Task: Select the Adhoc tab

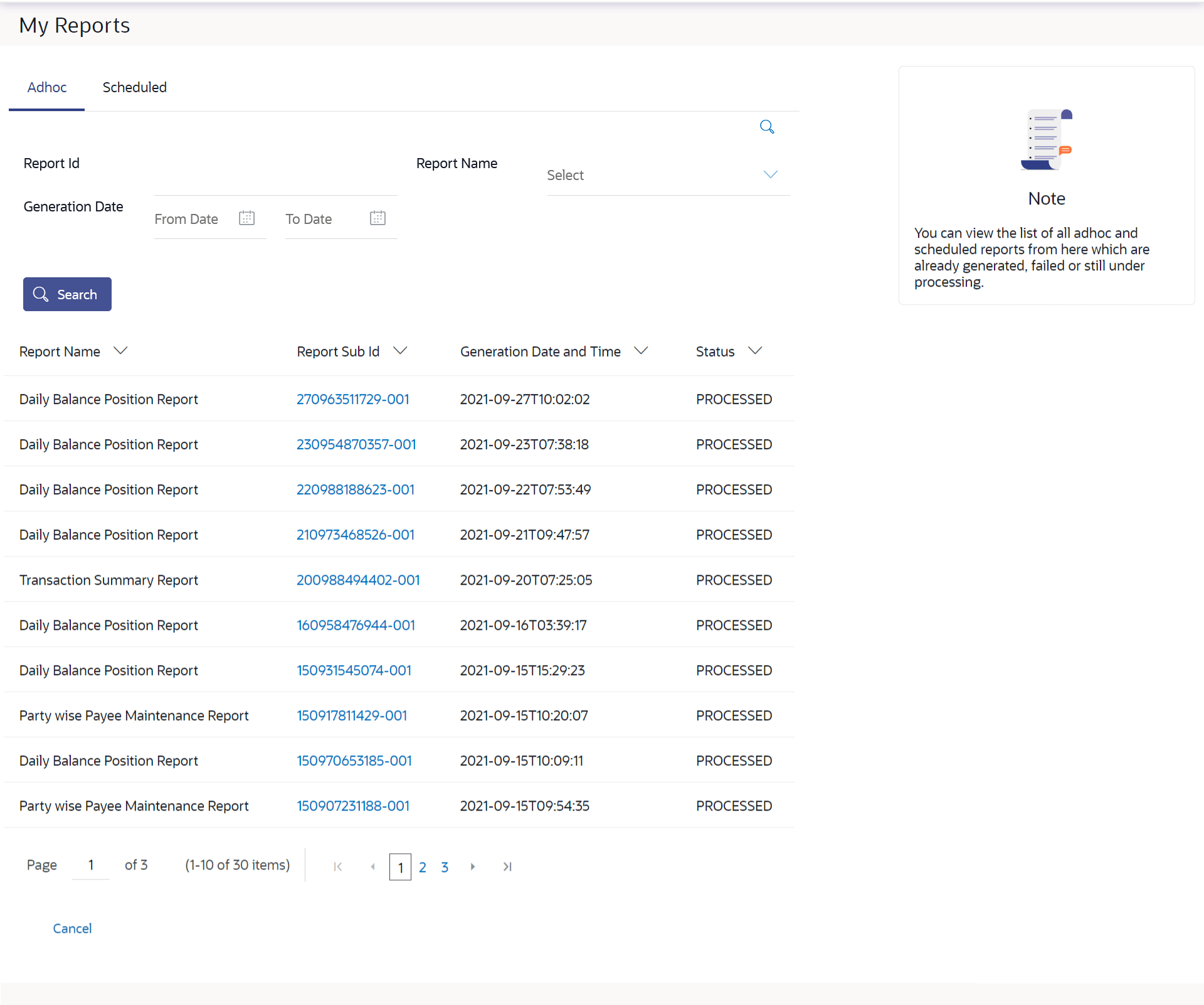Action: click(x=47, y=87)
